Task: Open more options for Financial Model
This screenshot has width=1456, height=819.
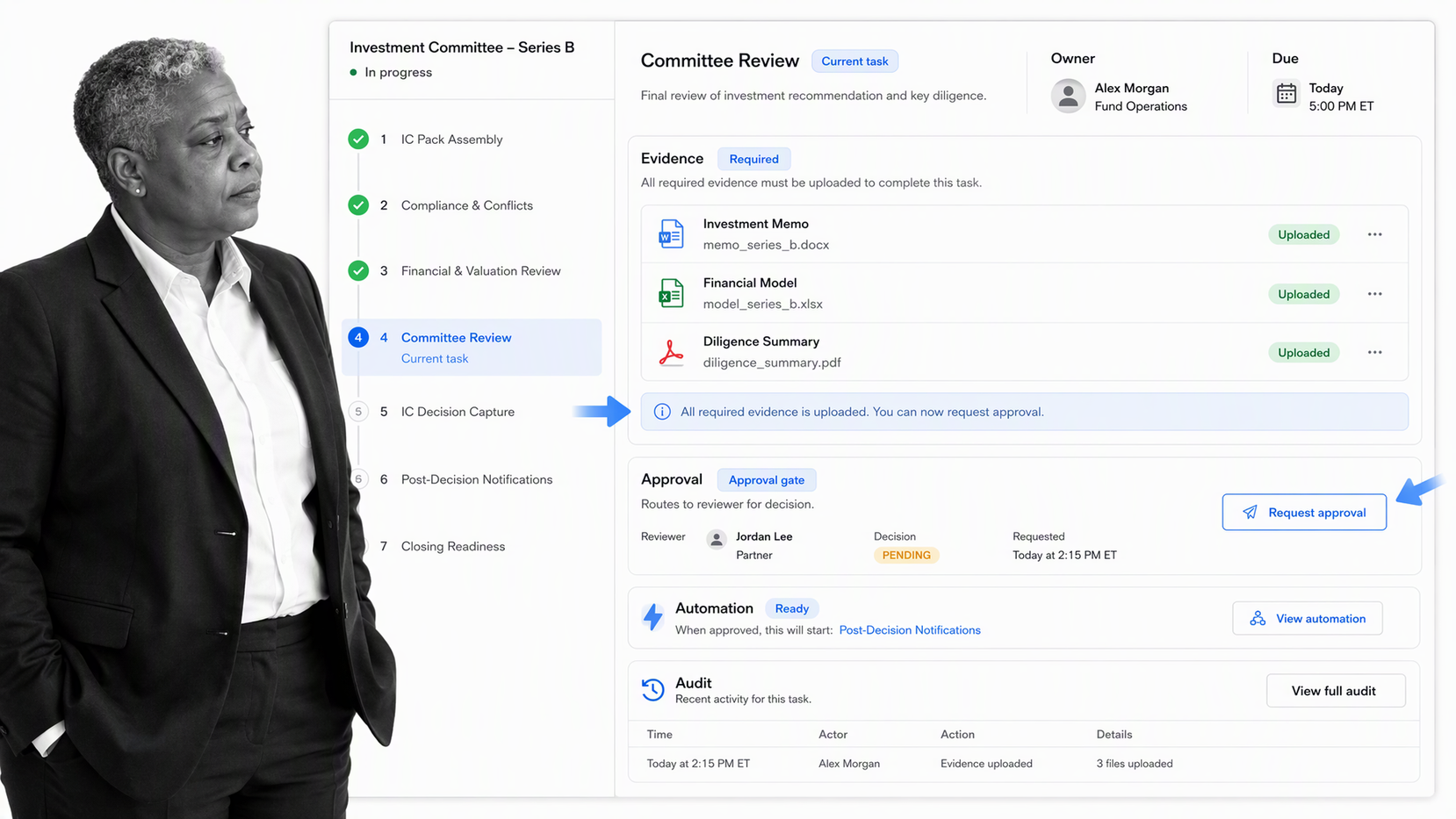Action: [1374, 294]
